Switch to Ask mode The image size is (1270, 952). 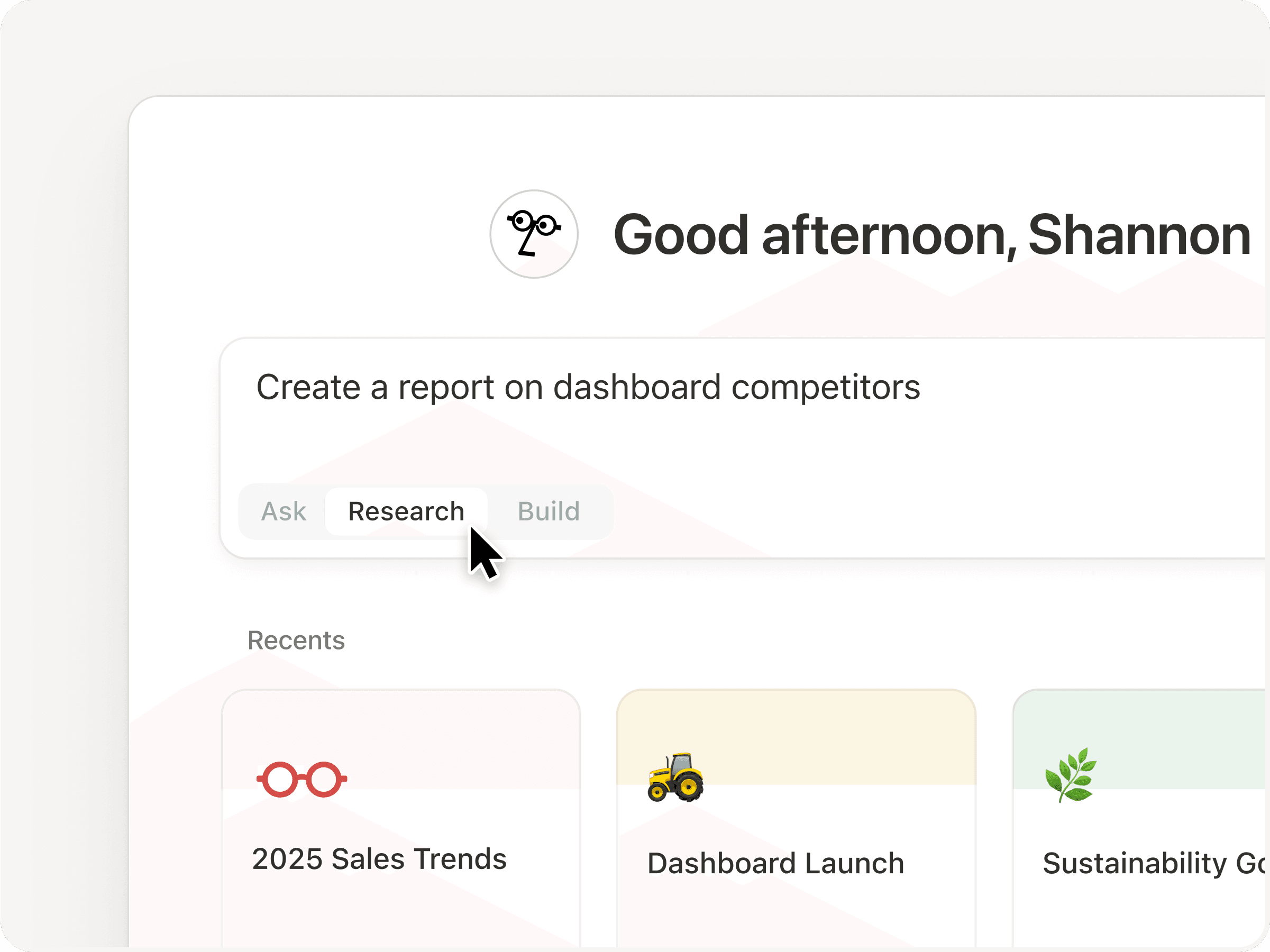coord(283,511)
